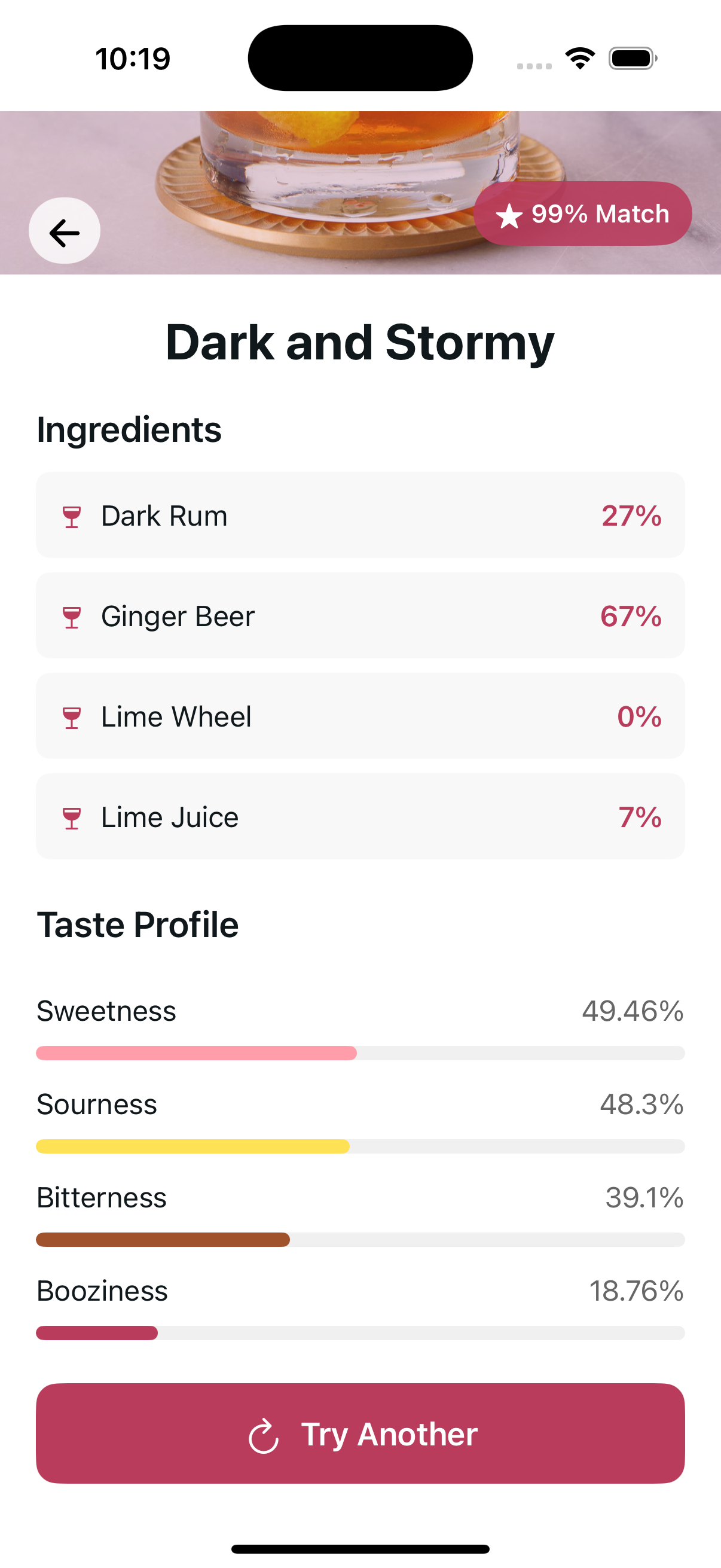
Task: Click the refresh icon in Try Another
Action: (x=264, y=1435)
